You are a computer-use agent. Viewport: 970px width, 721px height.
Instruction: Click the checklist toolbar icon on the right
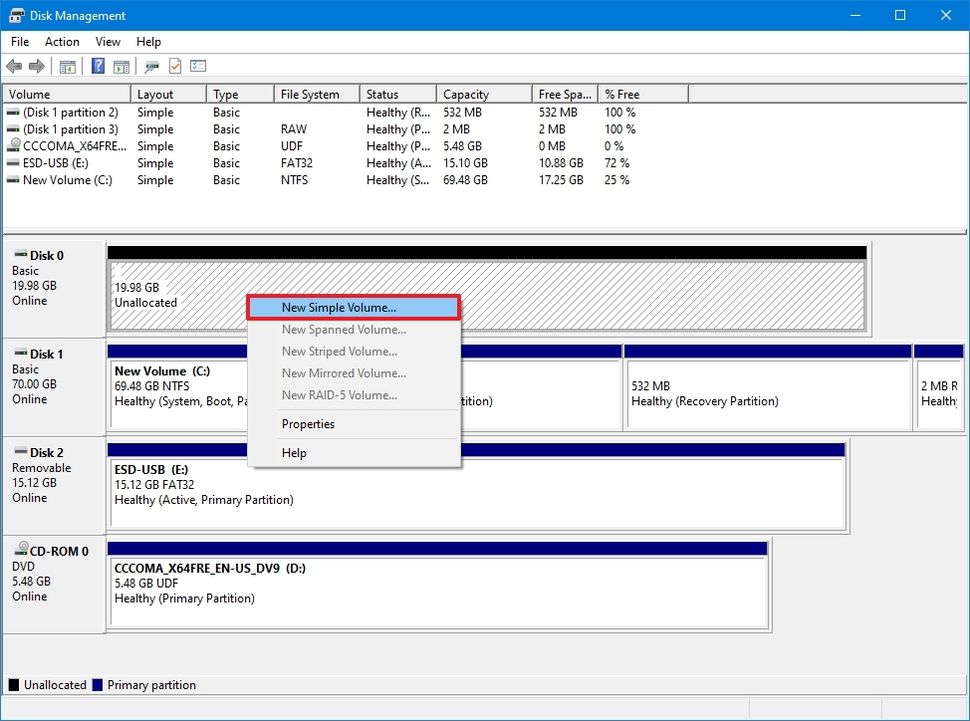(x=197, y=66)
